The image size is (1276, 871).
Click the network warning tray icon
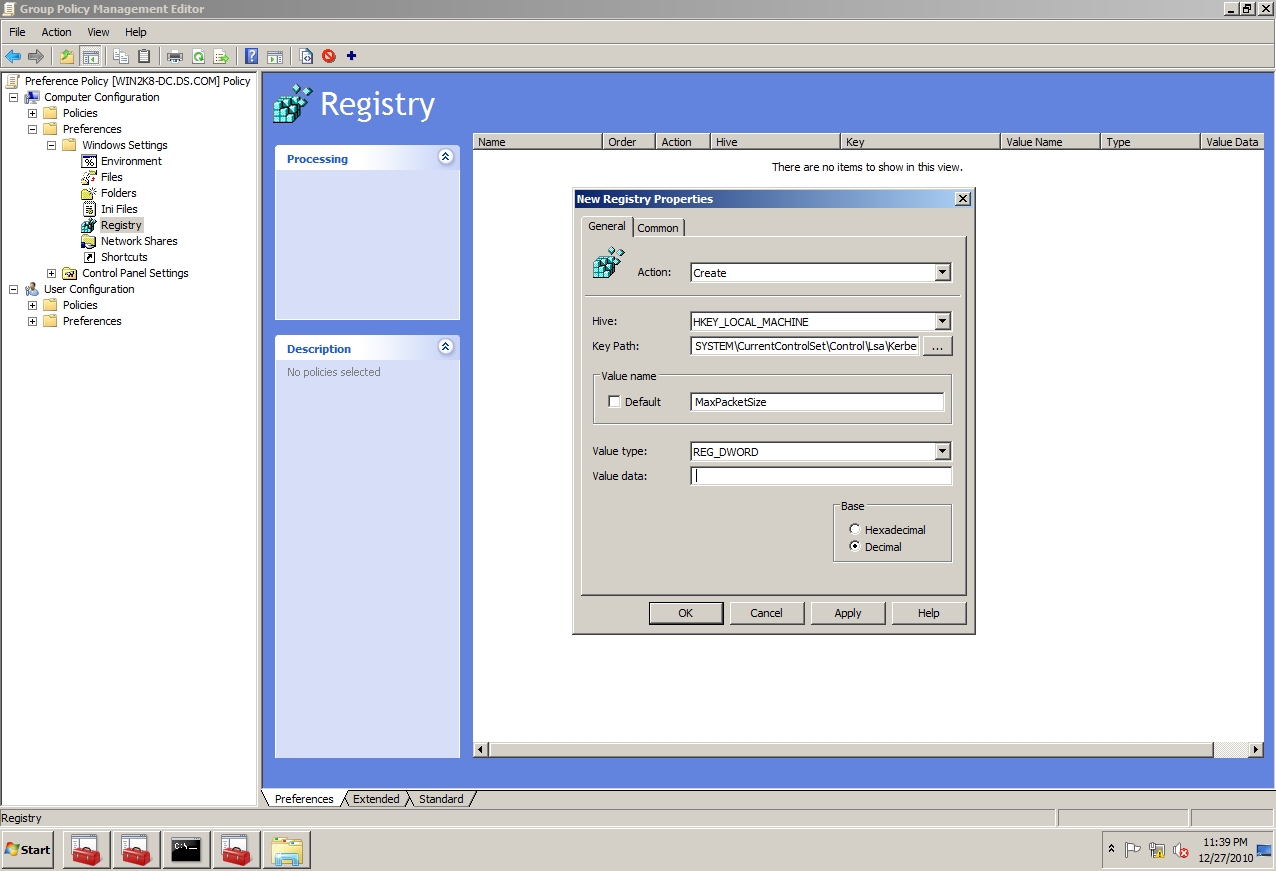(x=1157, y=850)
